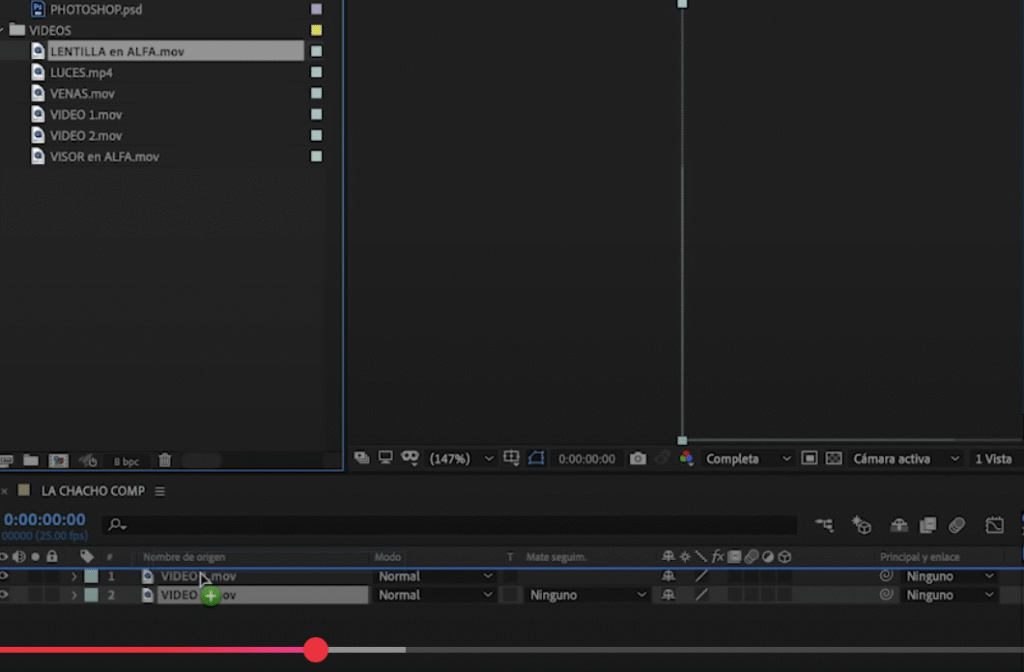Viewport: 1024px width, 672px height.
Task: Select the LA CHACHO COMP timeline tab
Action: pos(92,491)
